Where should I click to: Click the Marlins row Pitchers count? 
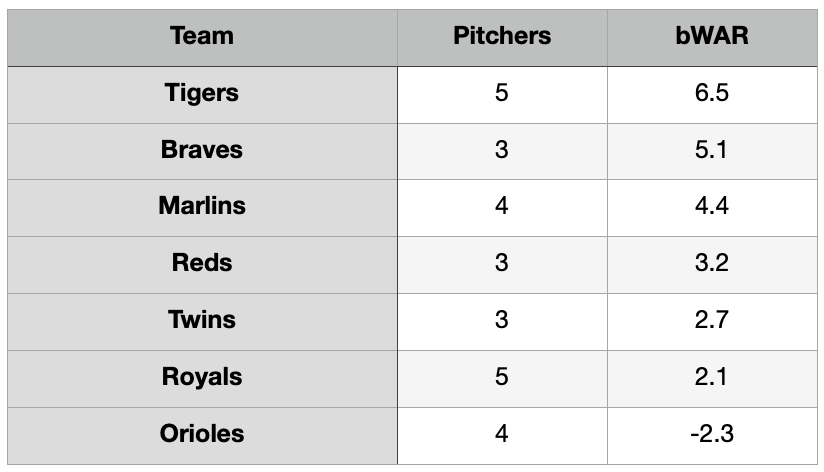tap(501, 206)
